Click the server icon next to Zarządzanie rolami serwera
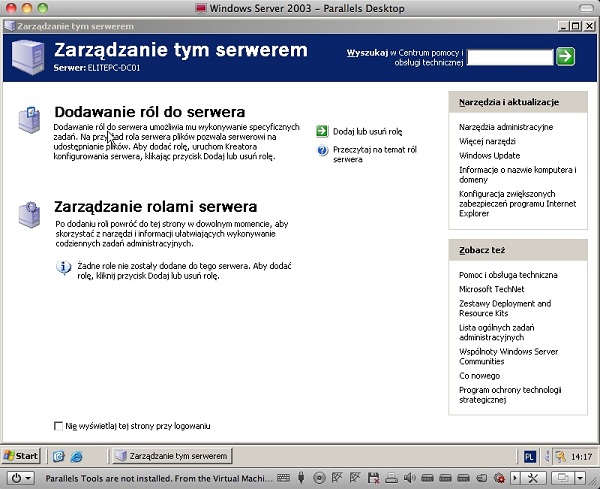This screenshot has width=600, height=489. point(29,214)
